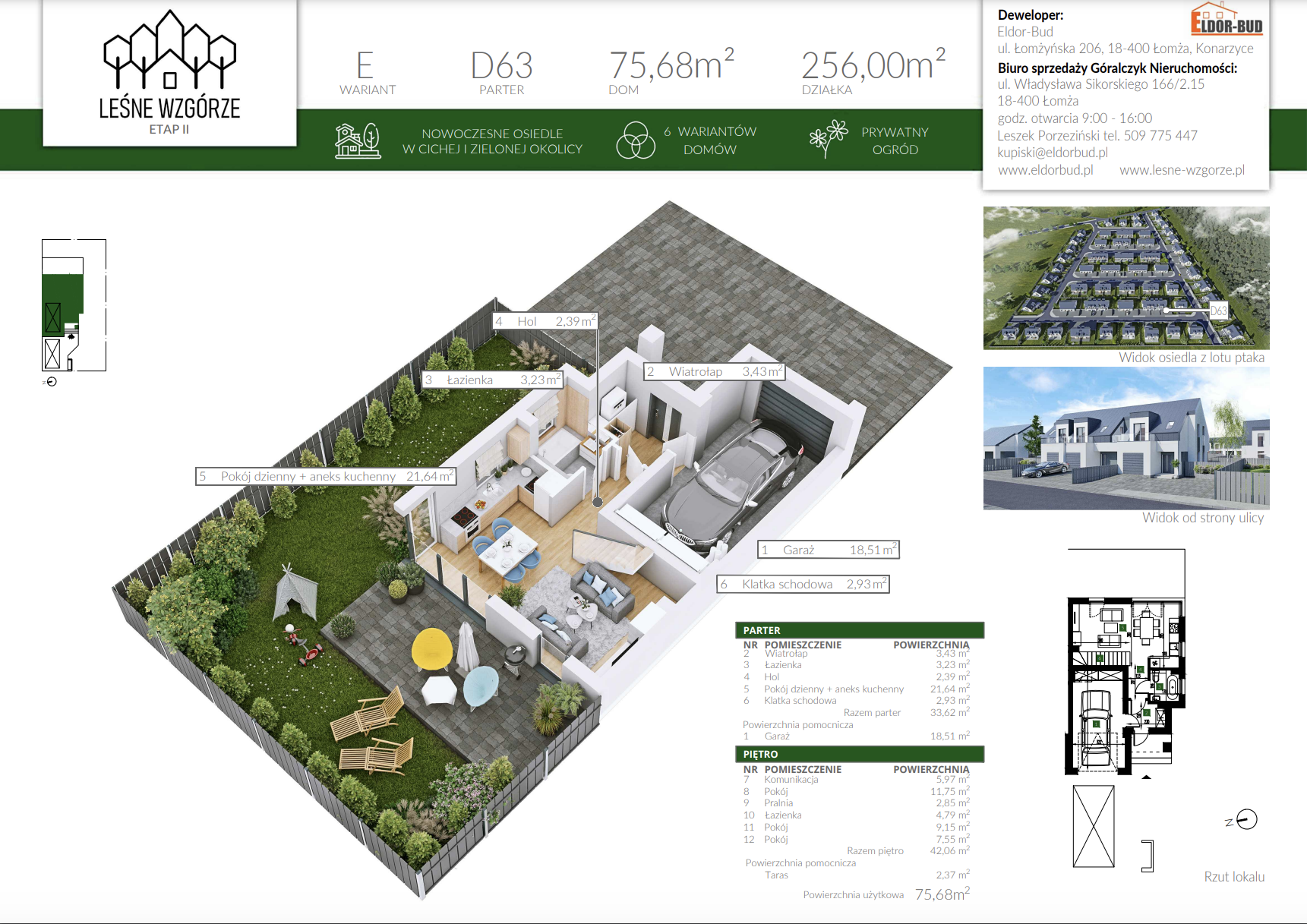Click the Garaż 18,51 m² room label
The width and height of the screenshot is (1307, 924).
click(x=829, y=550)
